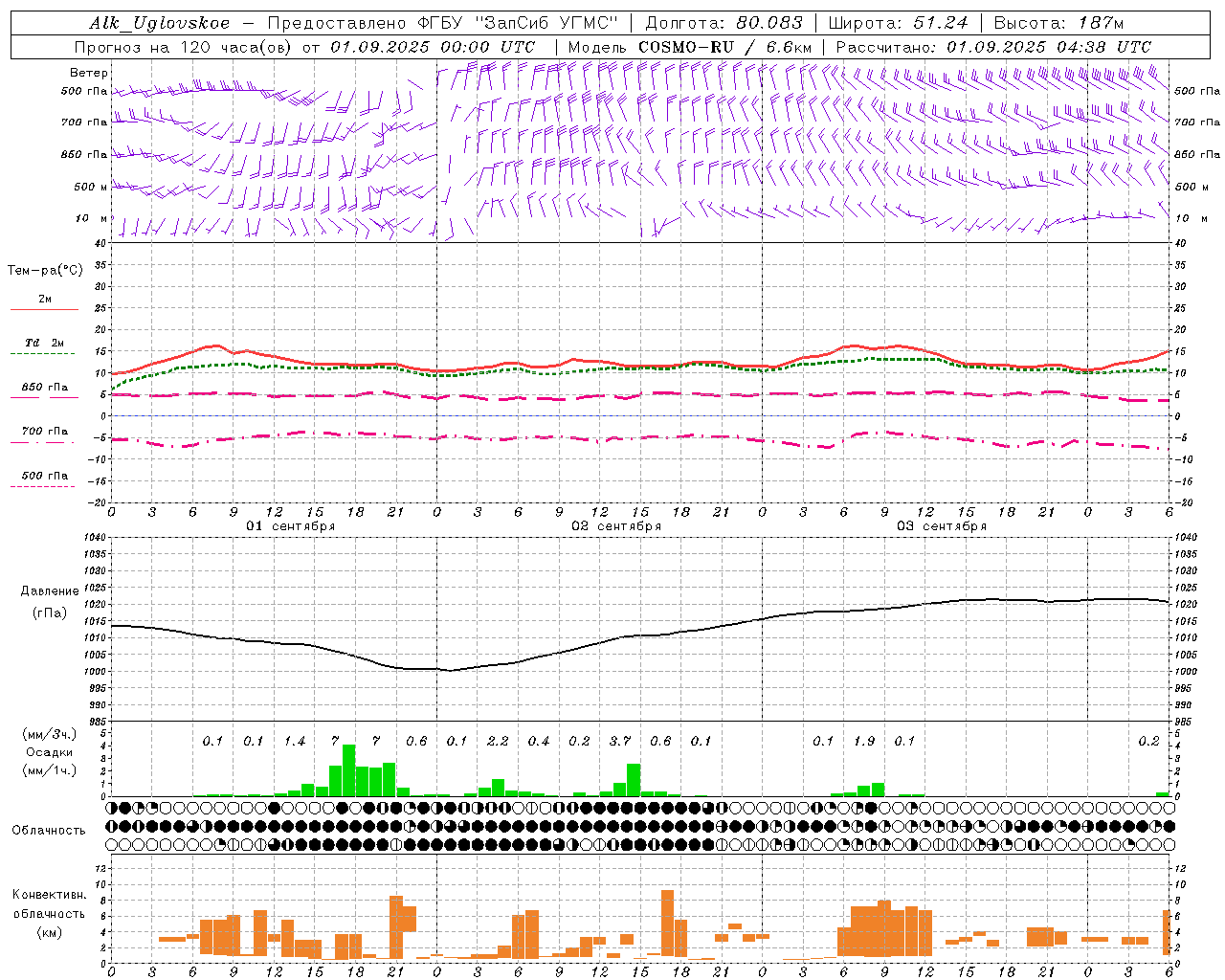
Task: Click the Td 2м dew point legend entry
Action: [x=45, y=343]
